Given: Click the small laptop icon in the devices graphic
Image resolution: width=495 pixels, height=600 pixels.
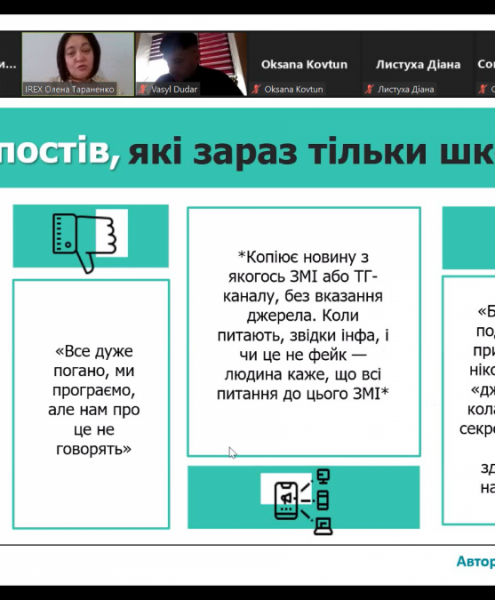Looking at the screenshot, I should pyautogui.click(x=324, y=526).
